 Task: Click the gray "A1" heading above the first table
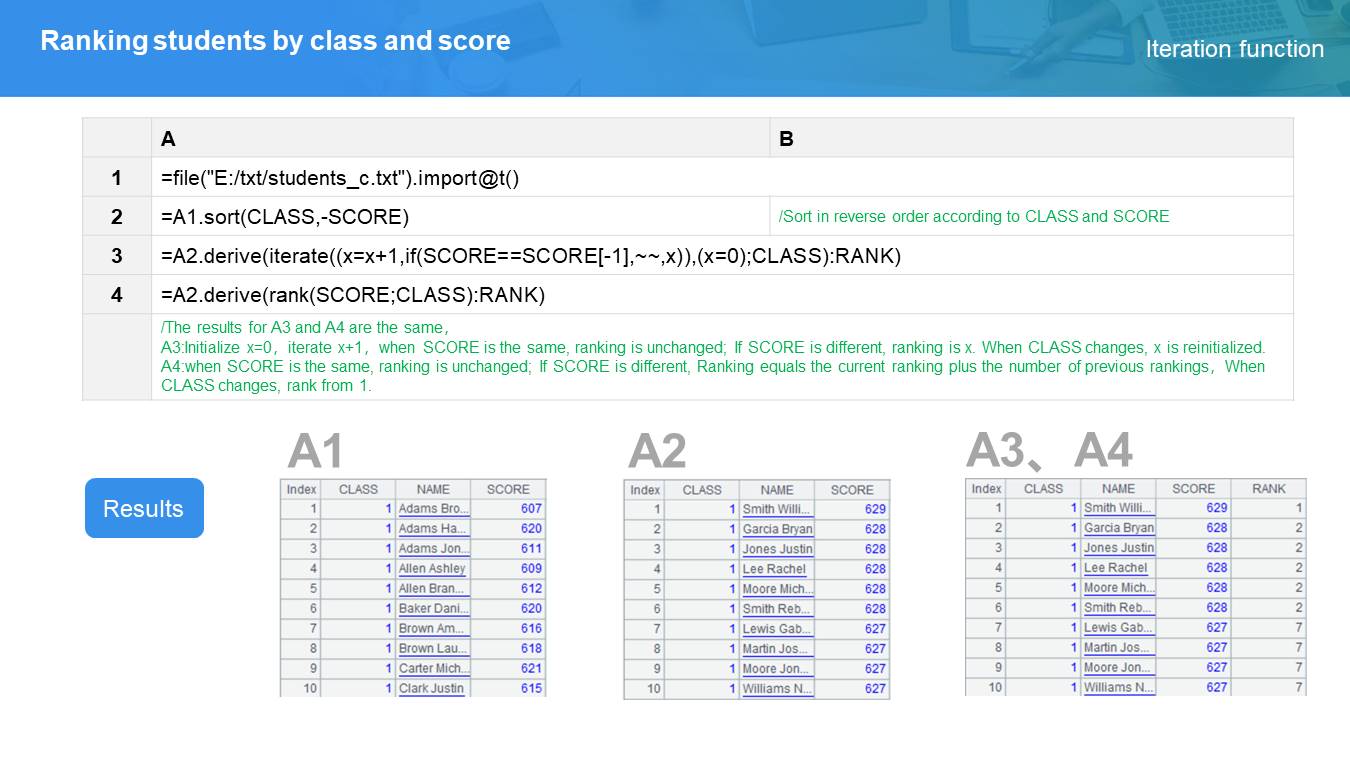(x=315, y=451)
